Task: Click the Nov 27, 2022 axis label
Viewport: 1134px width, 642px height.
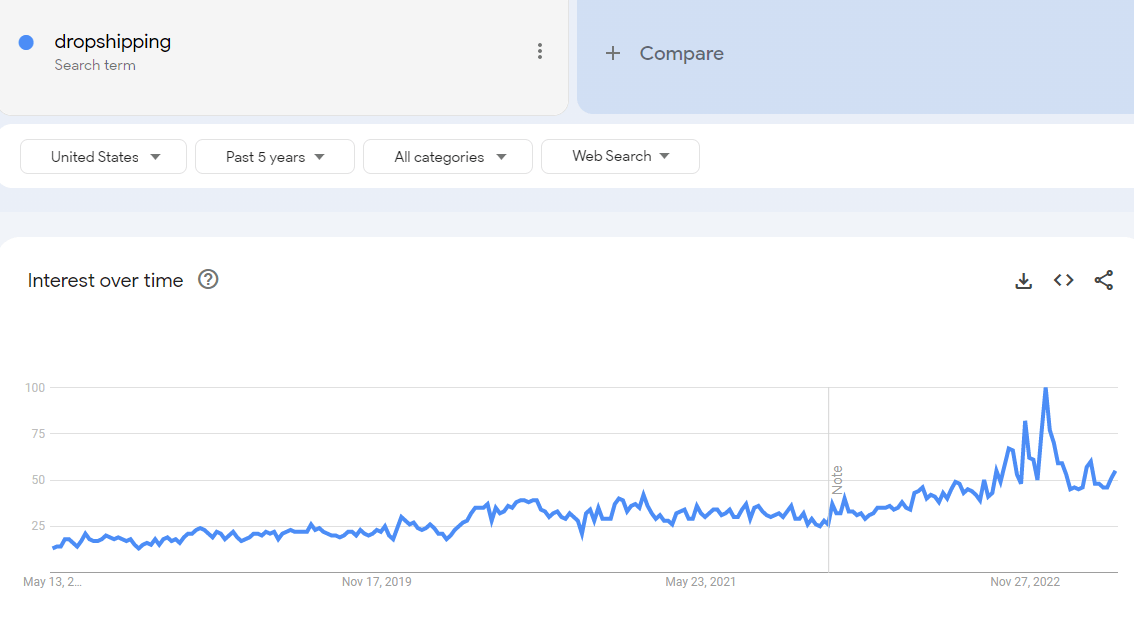Action: pyautogui.click(x=1025, y=581)
